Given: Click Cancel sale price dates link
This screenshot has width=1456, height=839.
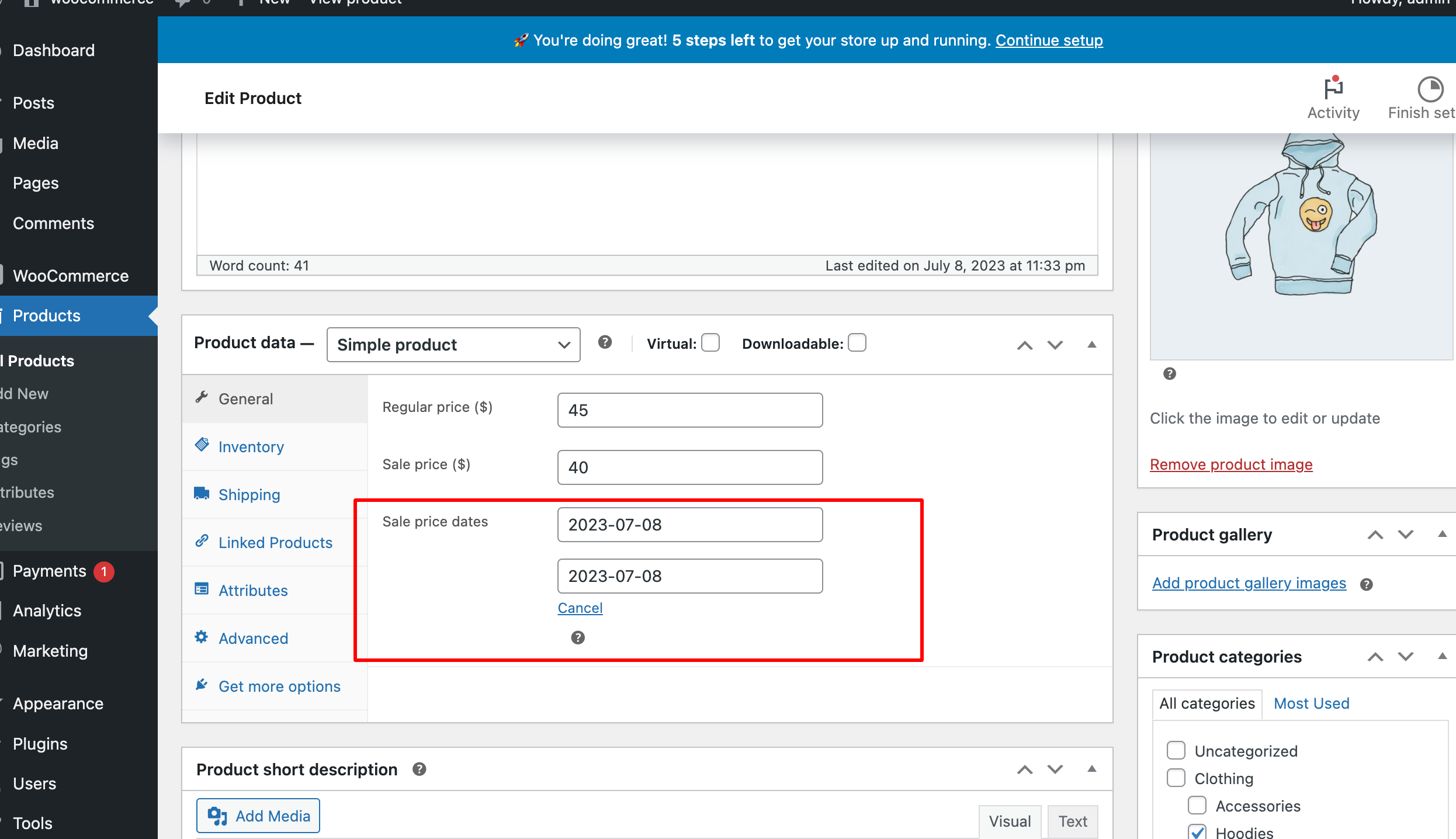Looking at the screenshot, I should tap(580, 608).
